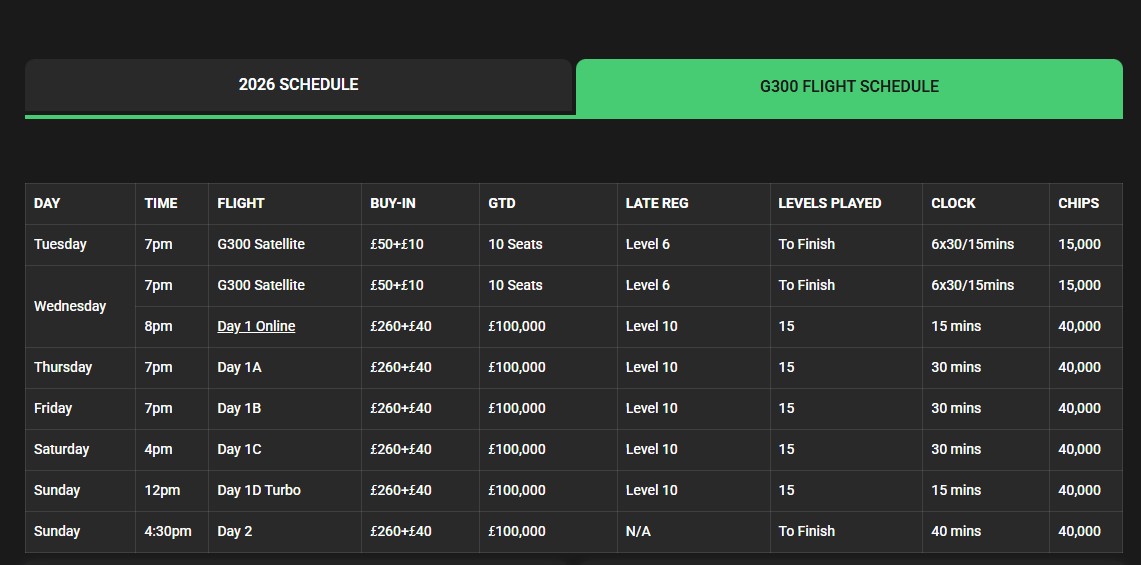Viewport: 1141px width, 565px height.
Task: Select the Day 1D Turbo flight cell
Action: (x=259, y=490)
